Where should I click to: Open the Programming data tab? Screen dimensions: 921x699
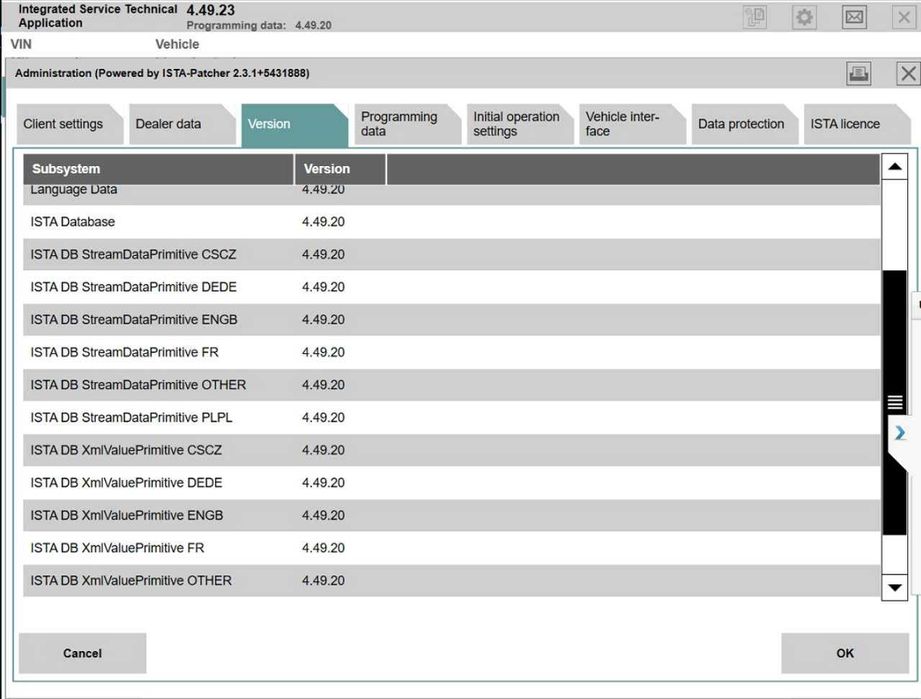tap(407, 124)
